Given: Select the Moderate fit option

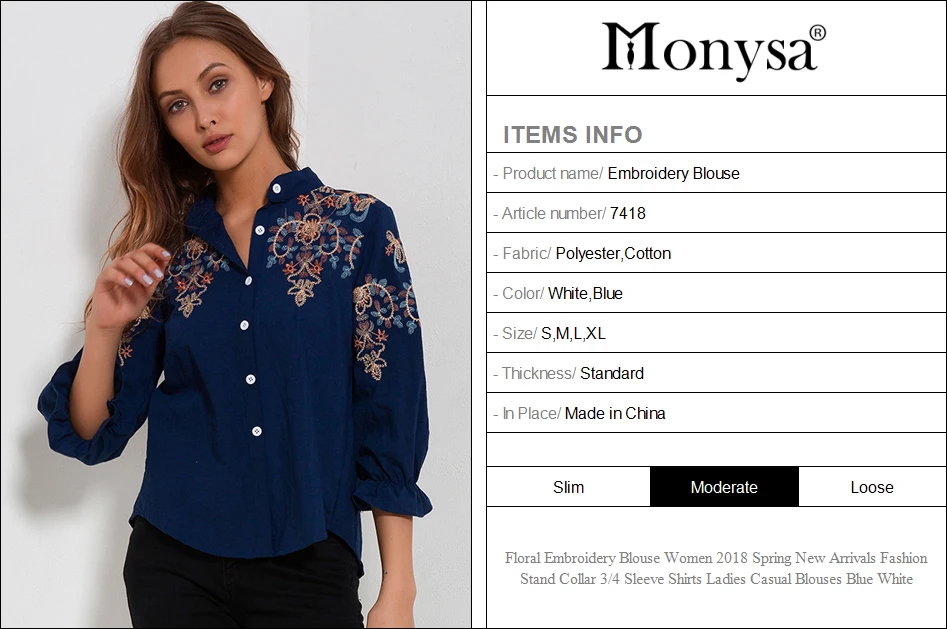Looking at the screenshot, I should tap(724, 487).
